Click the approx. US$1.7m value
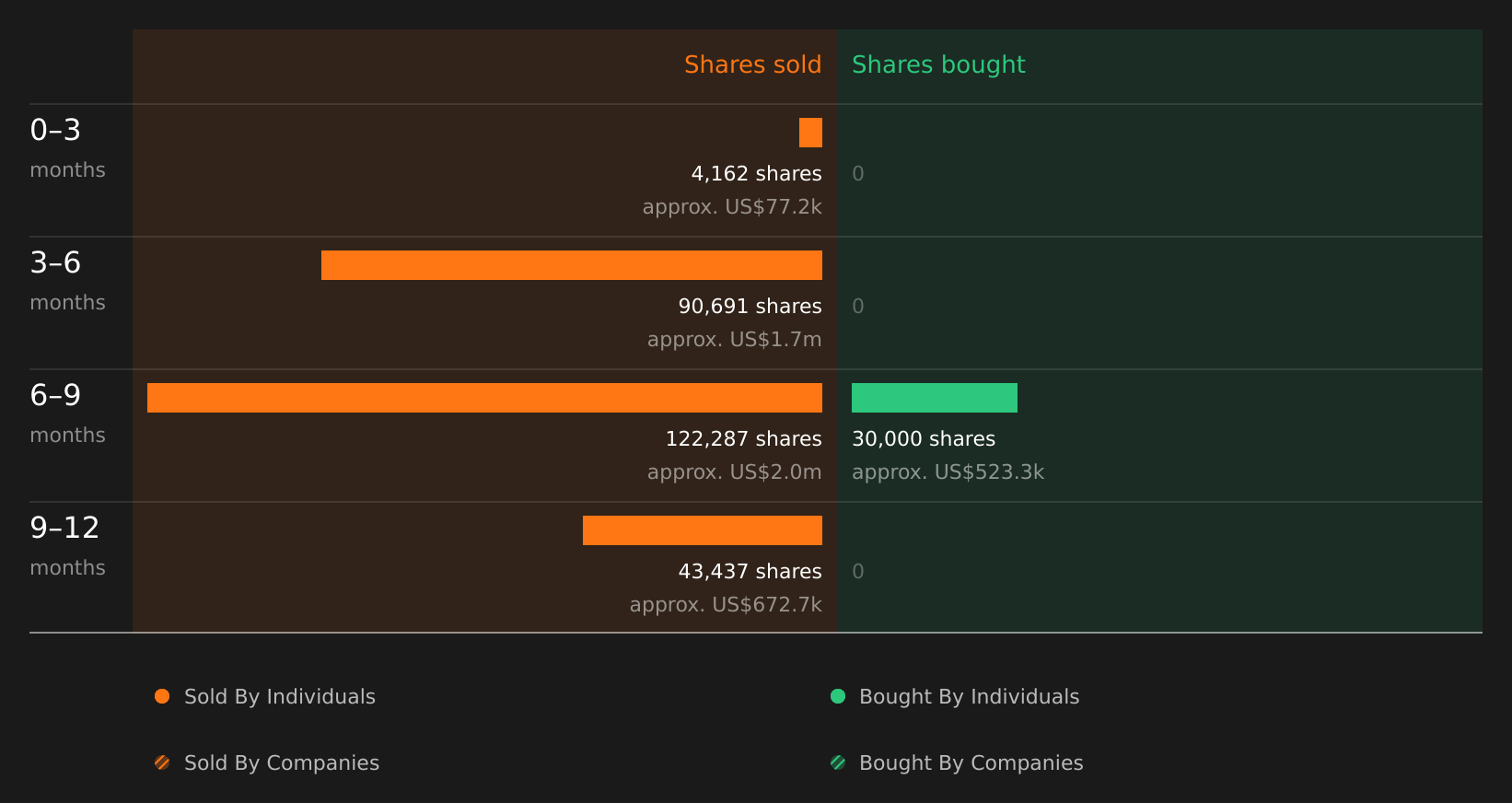 pyautogui.click(x=735, y=339)
